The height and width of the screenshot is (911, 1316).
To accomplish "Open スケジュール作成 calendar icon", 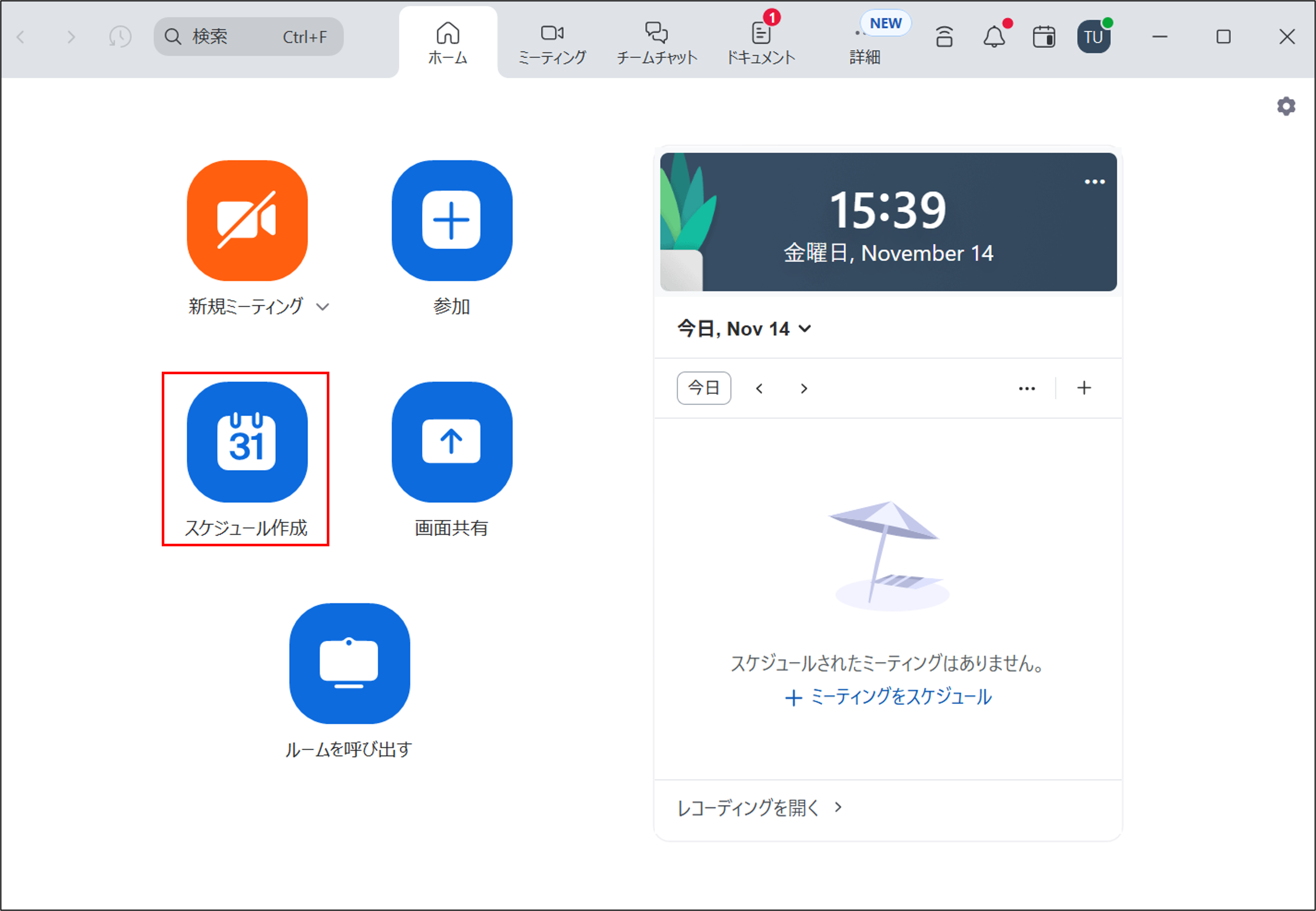I will click(247, 442).
